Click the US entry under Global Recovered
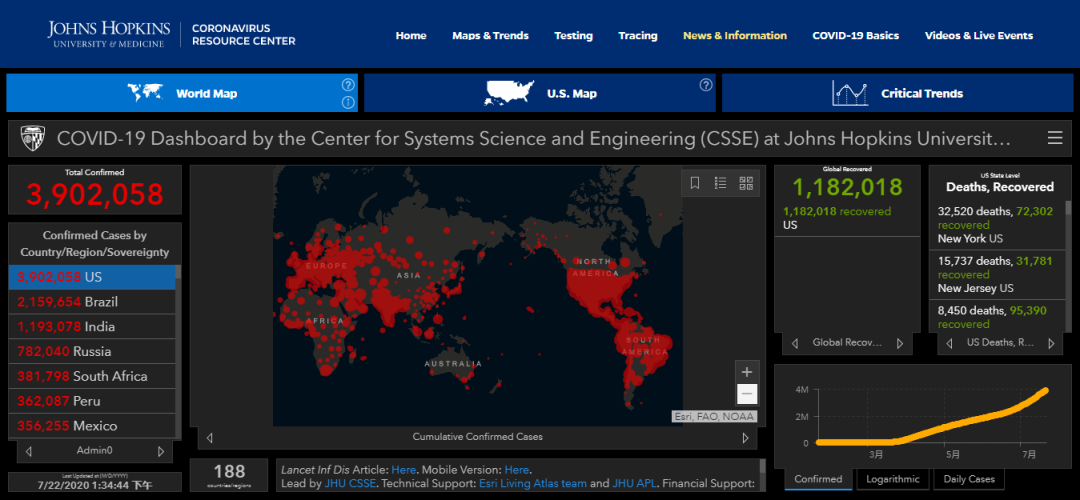The height and width of the screenshot is (500, 1080). pos(847,218)
